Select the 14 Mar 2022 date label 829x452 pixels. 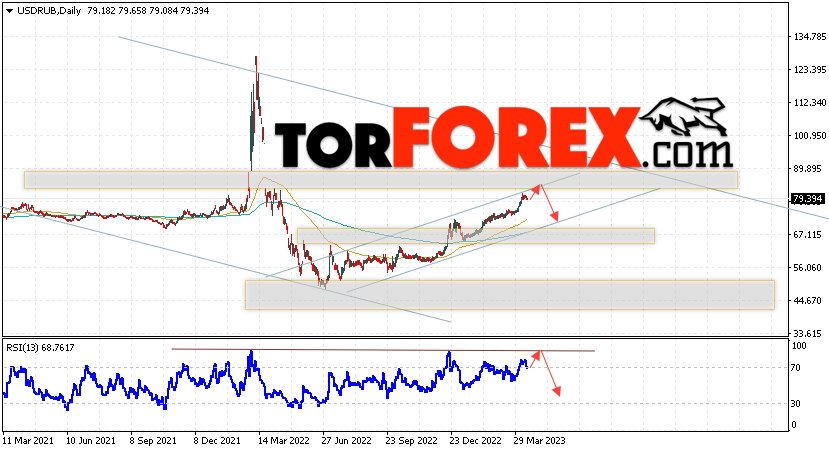[283, 440]
